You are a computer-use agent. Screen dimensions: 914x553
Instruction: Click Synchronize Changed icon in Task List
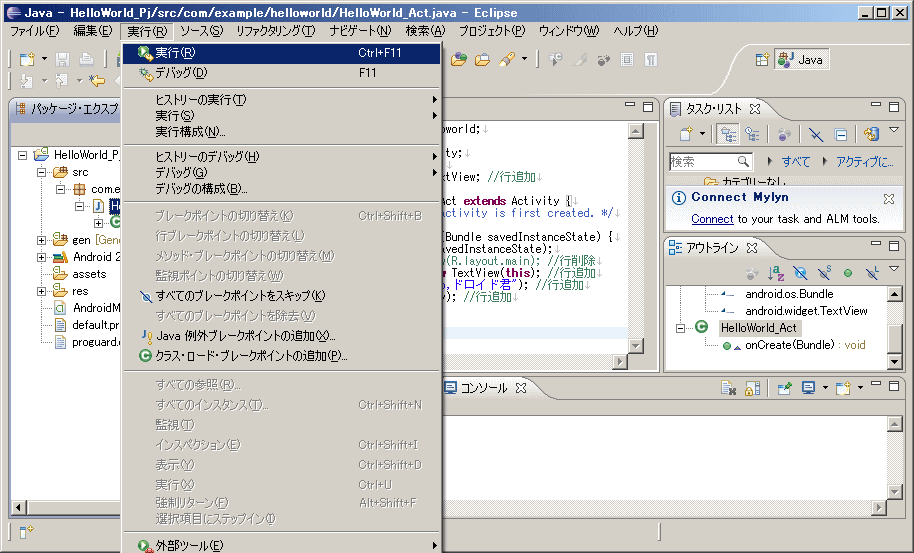(x=871, y=135)
